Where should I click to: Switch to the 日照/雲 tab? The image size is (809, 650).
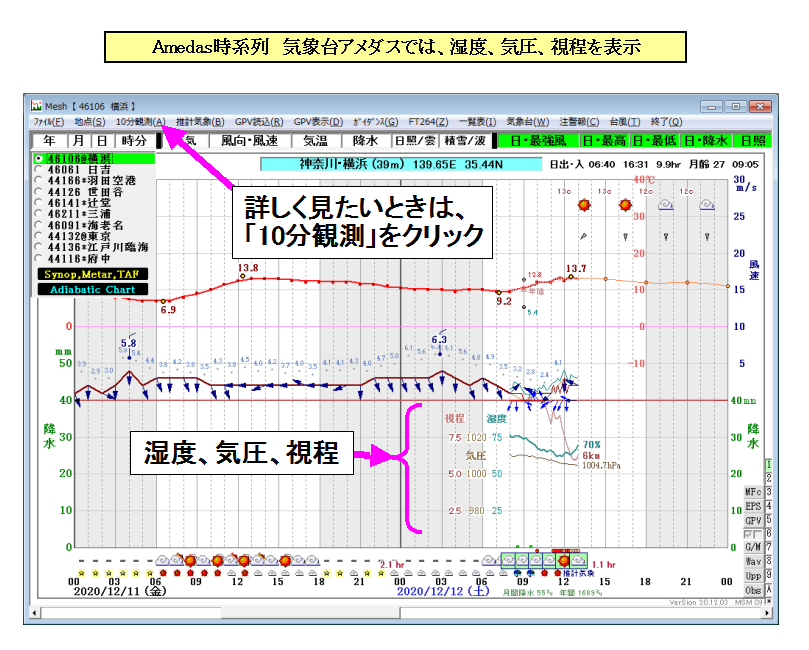coord(414,141)
